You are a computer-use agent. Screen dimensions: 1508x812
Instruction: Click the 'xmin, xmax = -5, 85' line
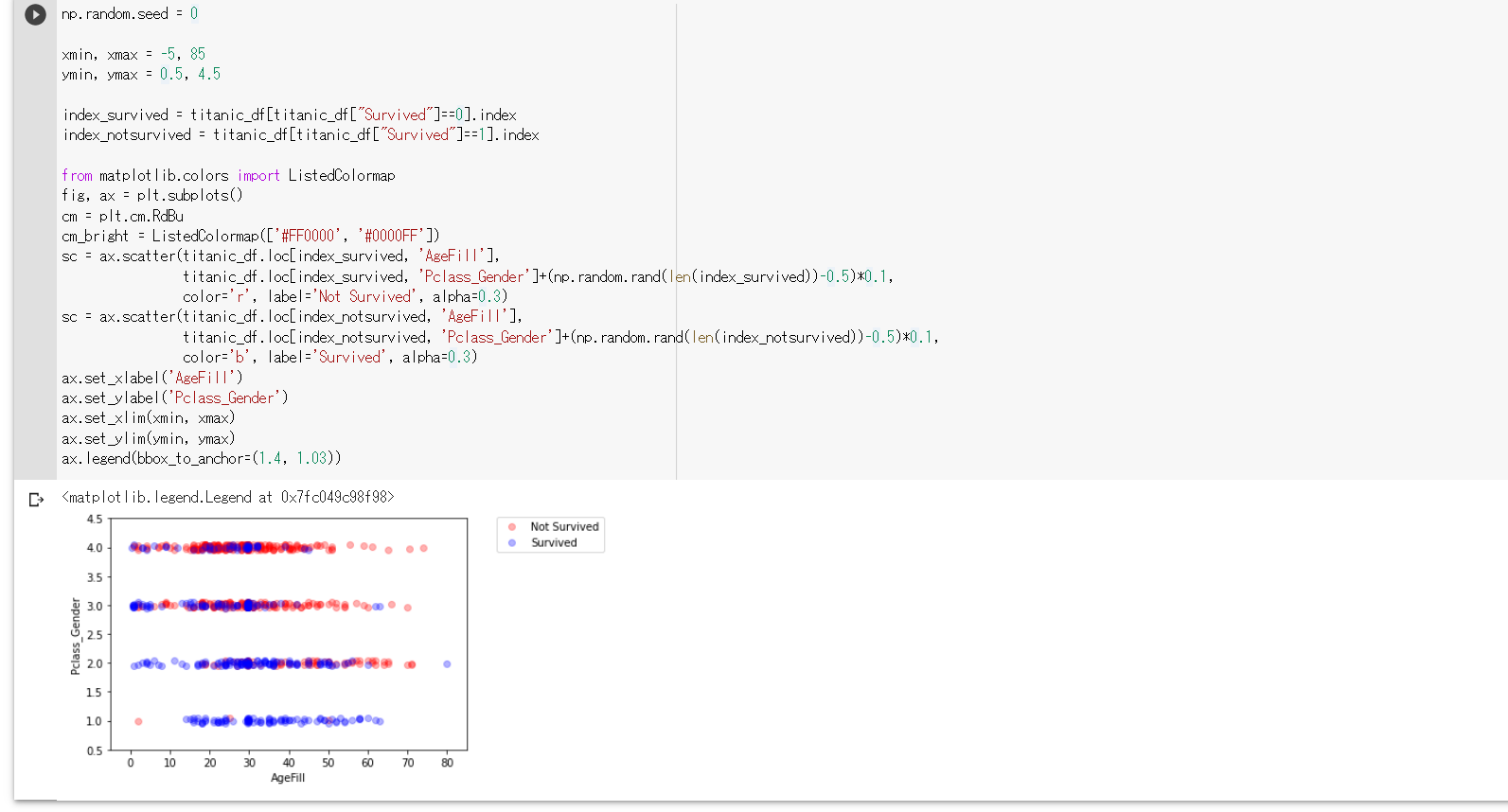pyautogui.click(x=133, y=54)
